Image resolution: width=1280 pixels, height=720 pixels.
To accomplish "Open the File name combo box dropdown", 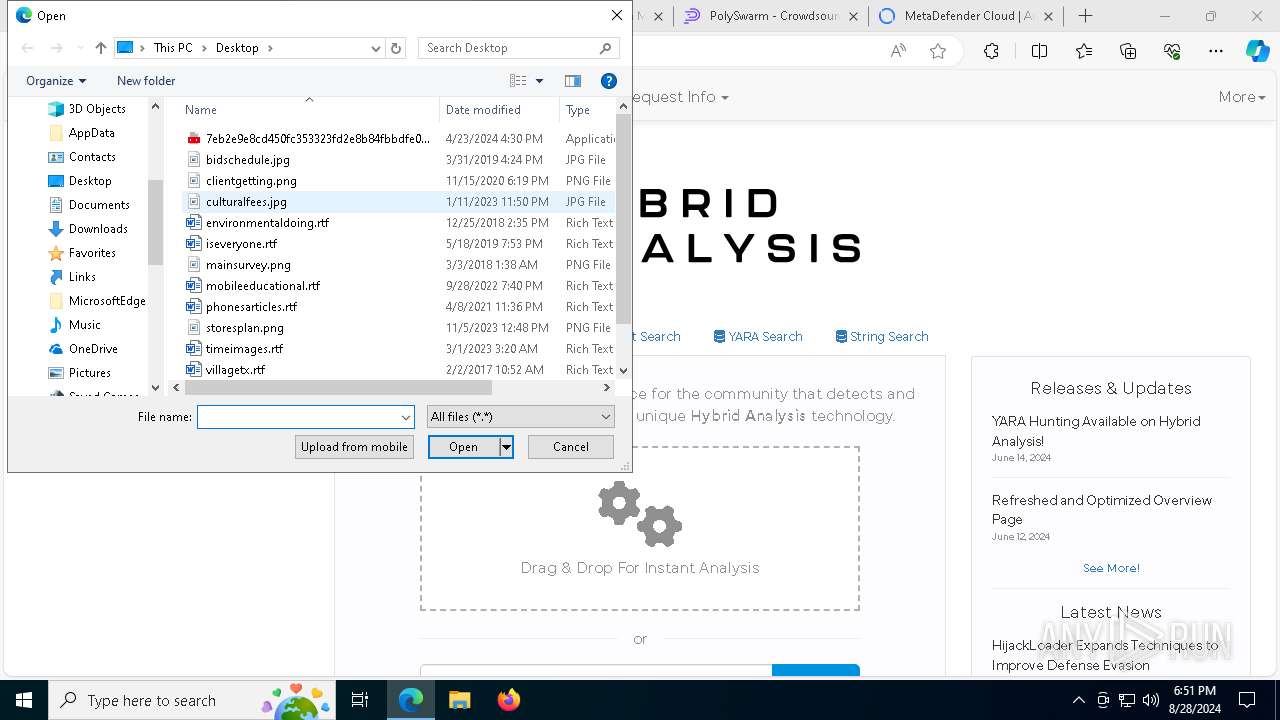I will pyautogui.click(x=406, y=417).
